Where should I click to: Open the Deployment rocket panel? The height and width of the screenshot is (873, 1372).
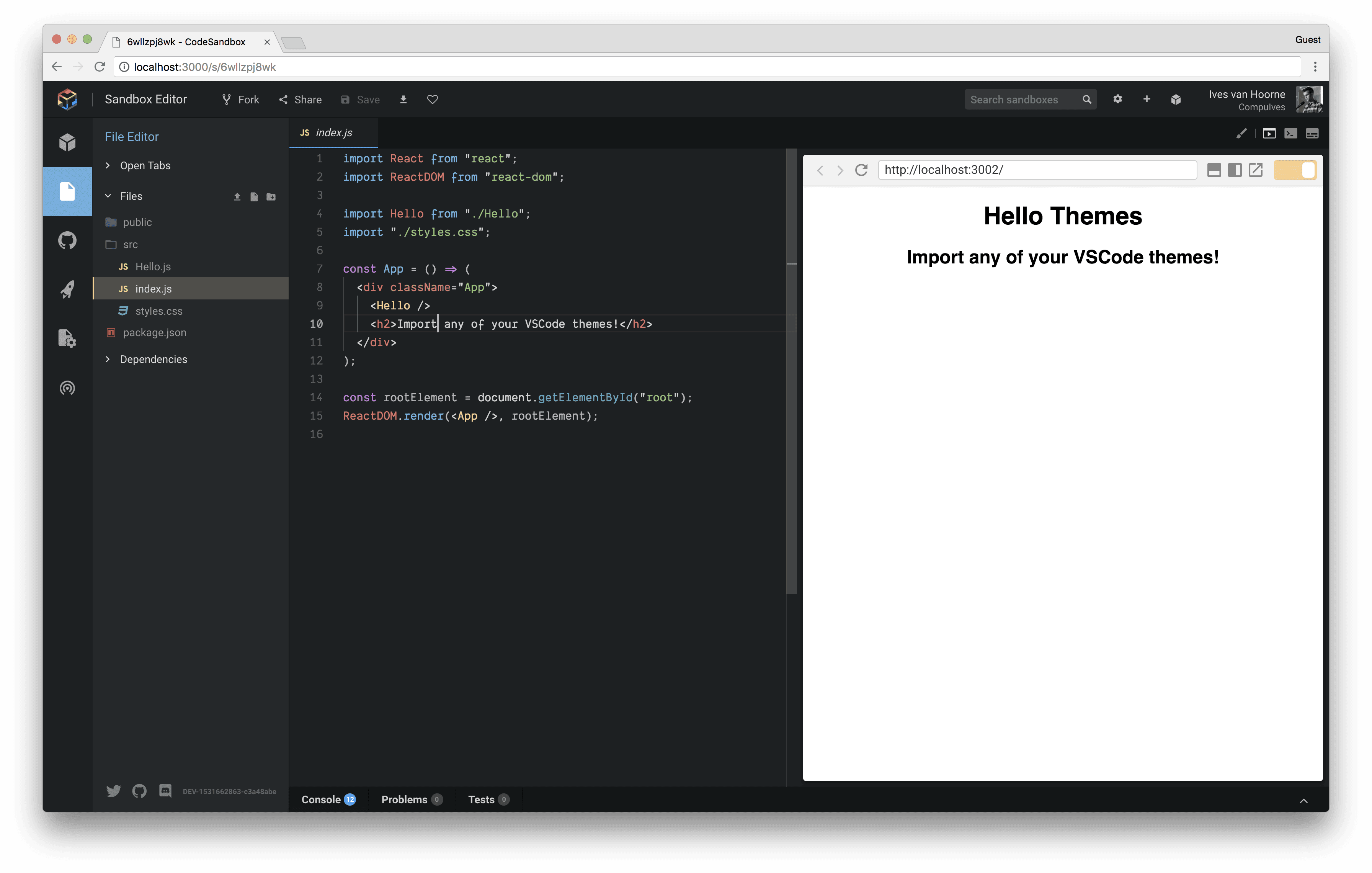pos(67,289)
